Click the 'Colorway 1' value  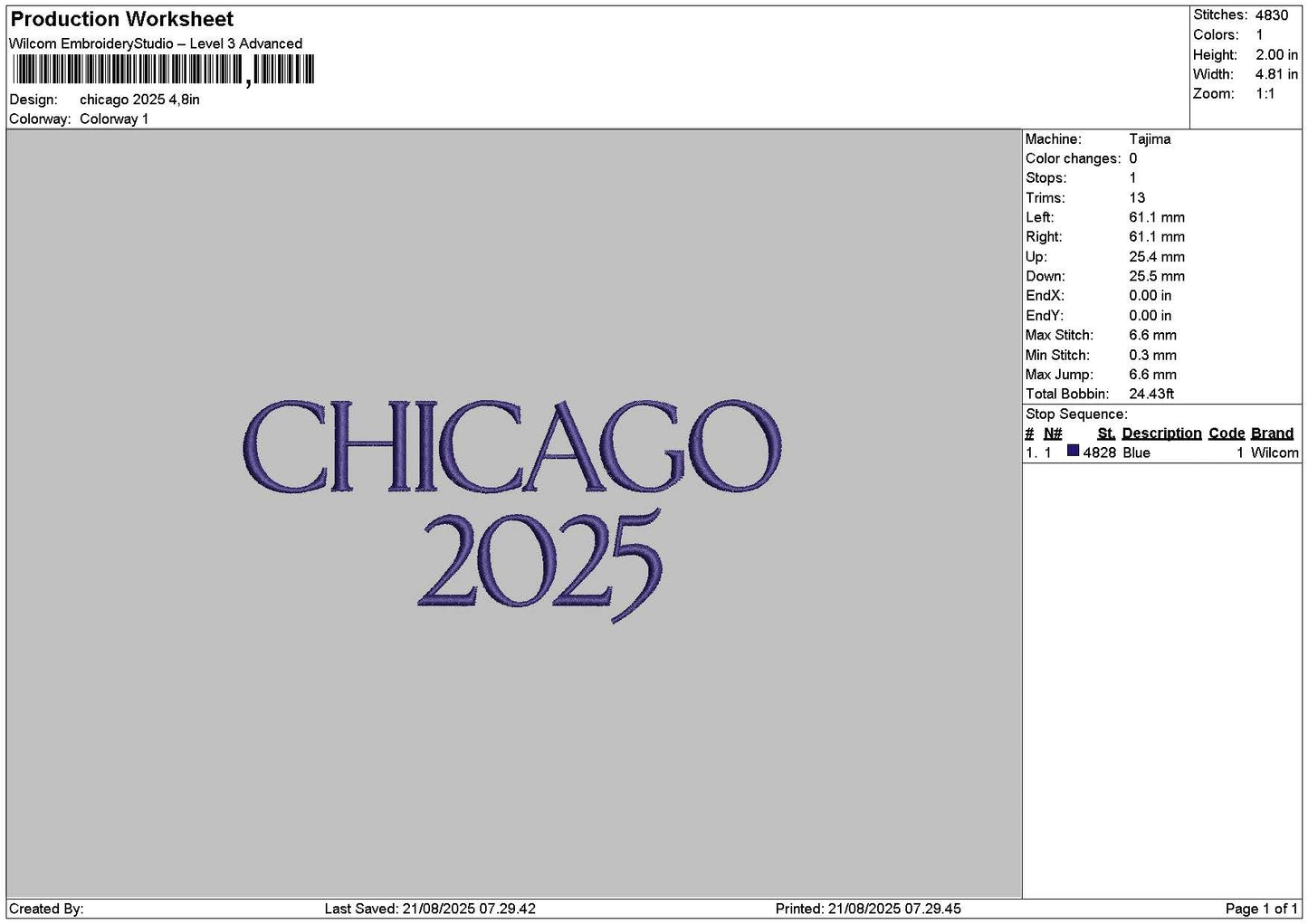114,119
